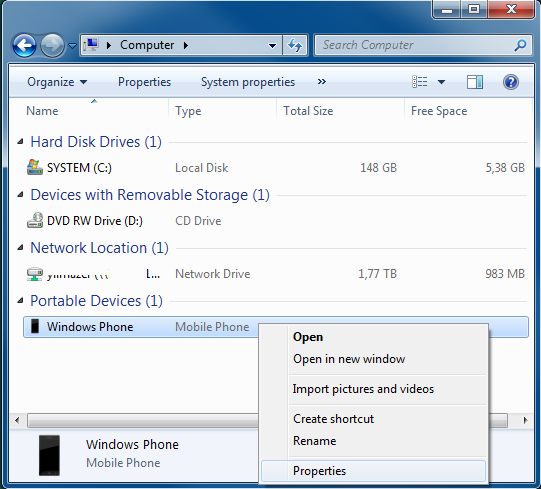The height and width of the screenshot is (489, 541).
Task: Click the phone thumbnail in details pane
Action: [x=49, y=455]
